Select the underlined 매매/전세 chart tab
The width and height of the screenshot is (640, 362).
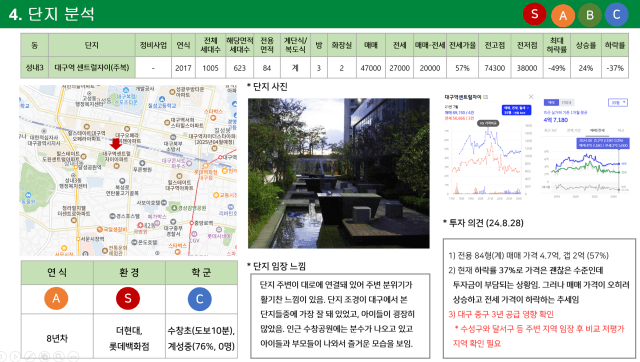pos(597,131)
